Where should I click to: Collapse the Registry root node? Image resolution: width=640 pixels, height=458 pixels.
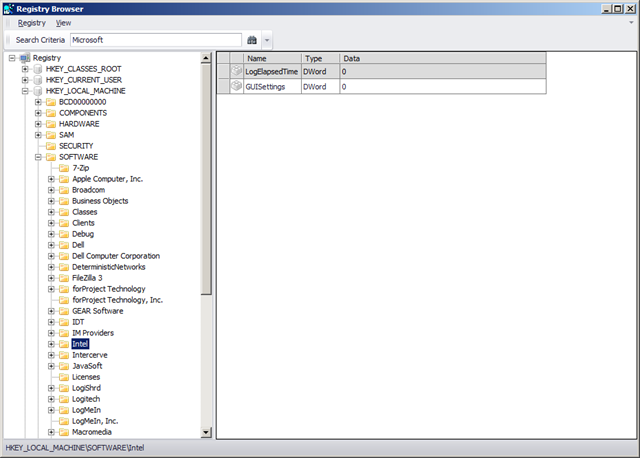tap(12, 58)
